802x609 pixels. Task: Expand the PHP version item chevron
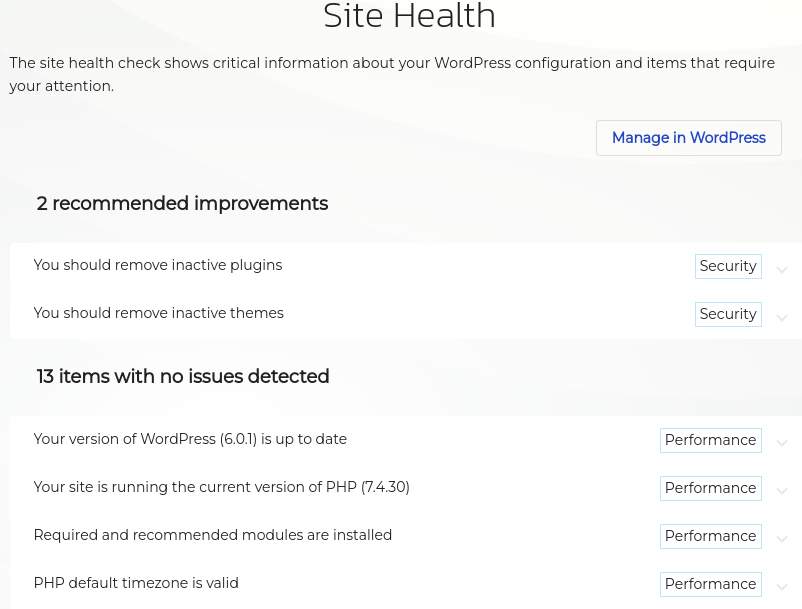click(782, 491)
